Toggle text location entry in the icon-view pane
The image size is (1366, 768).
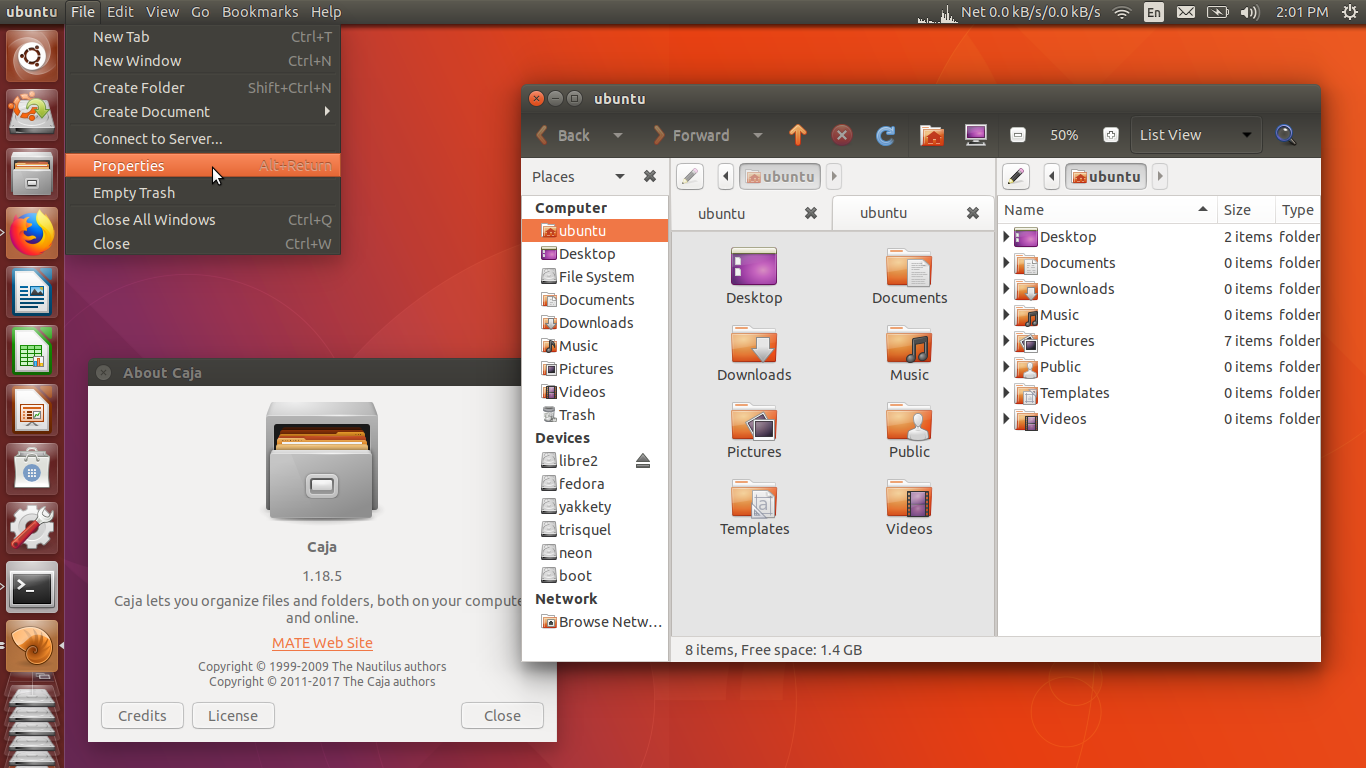pyautogui.click(x=690, y=177)
